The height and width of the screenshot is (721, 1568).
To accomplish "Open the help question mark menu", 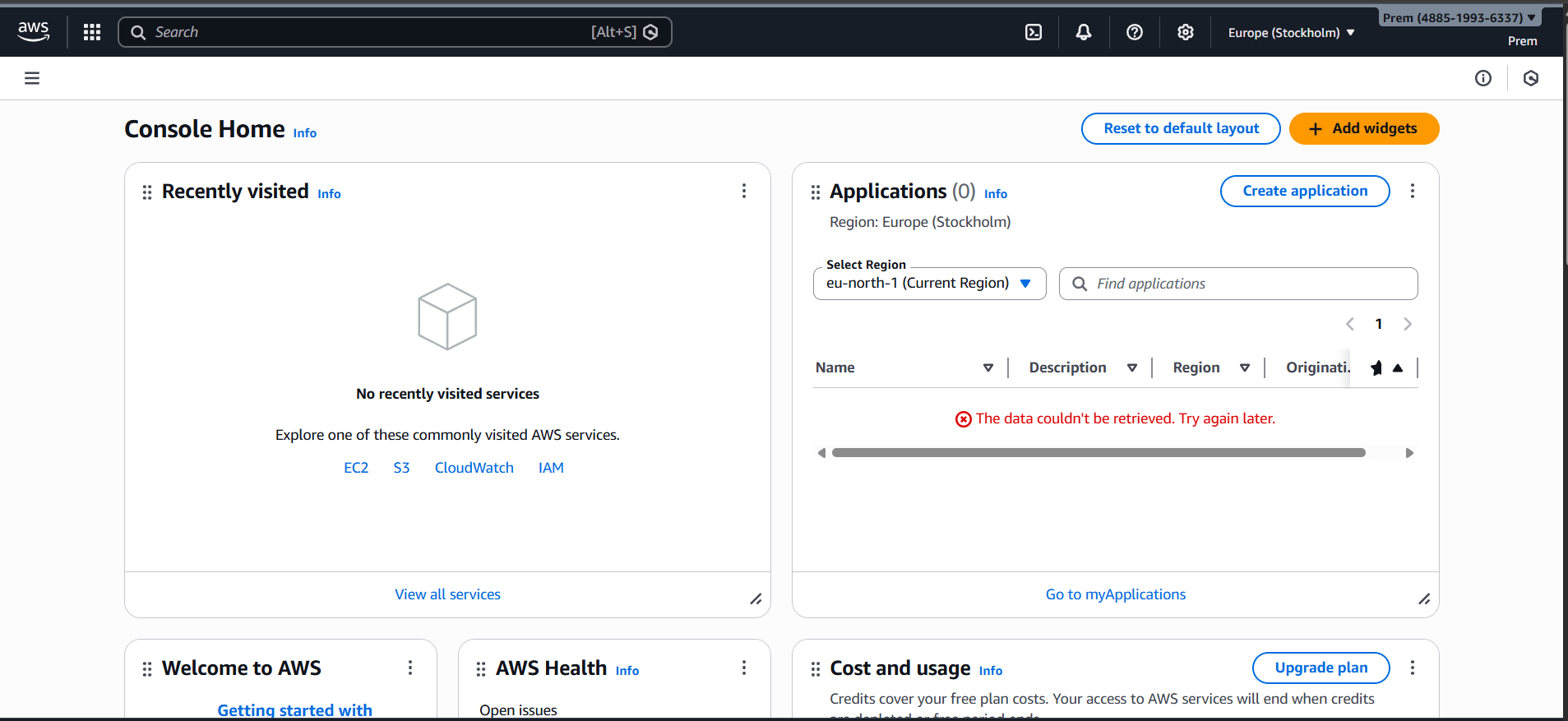I will pyautogui.click(x=1135, y=32).
